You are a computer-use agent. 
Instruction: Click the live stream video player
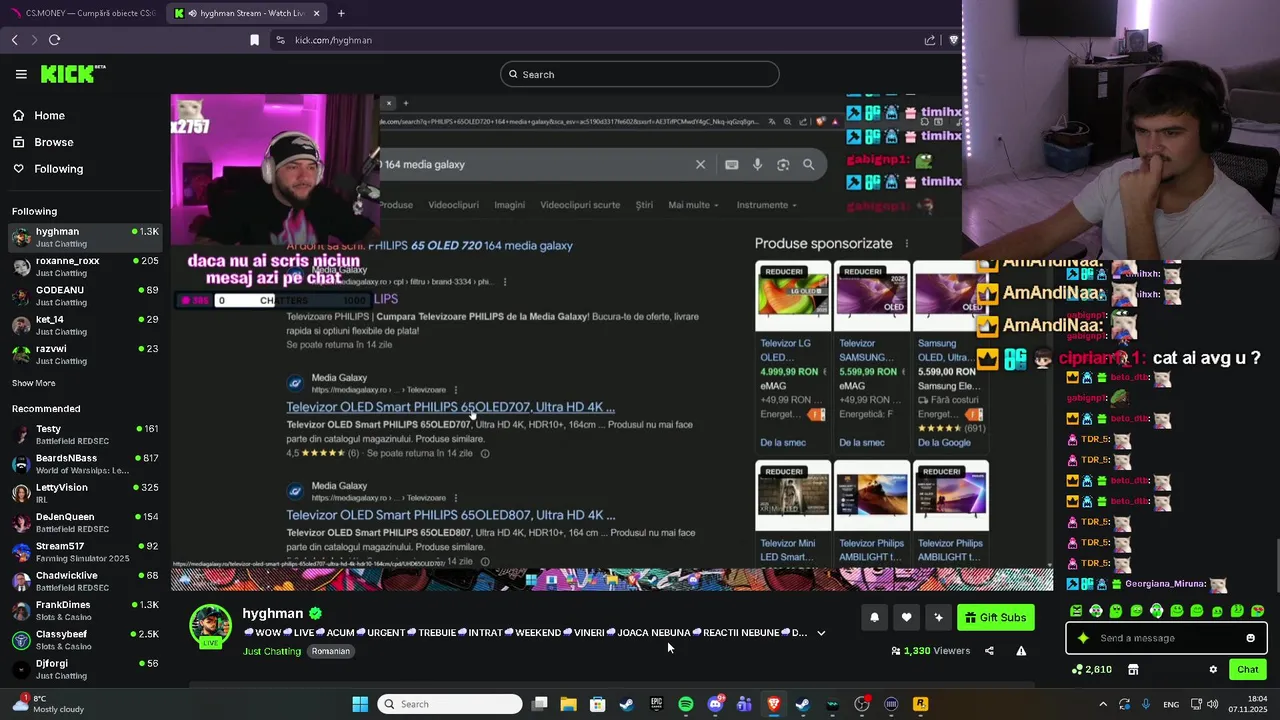[x=612, y=343]
